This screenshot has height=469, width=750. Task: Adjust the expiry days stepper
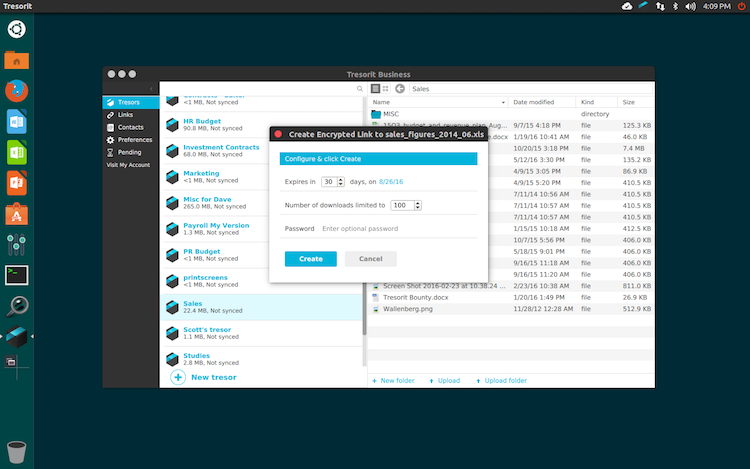(342, 182)
